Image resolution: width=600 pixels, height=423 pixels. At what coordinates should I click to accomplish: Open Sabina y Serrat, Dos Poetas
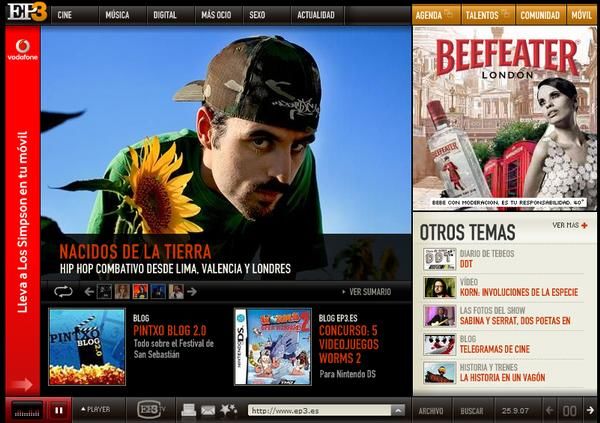(515, 321)
